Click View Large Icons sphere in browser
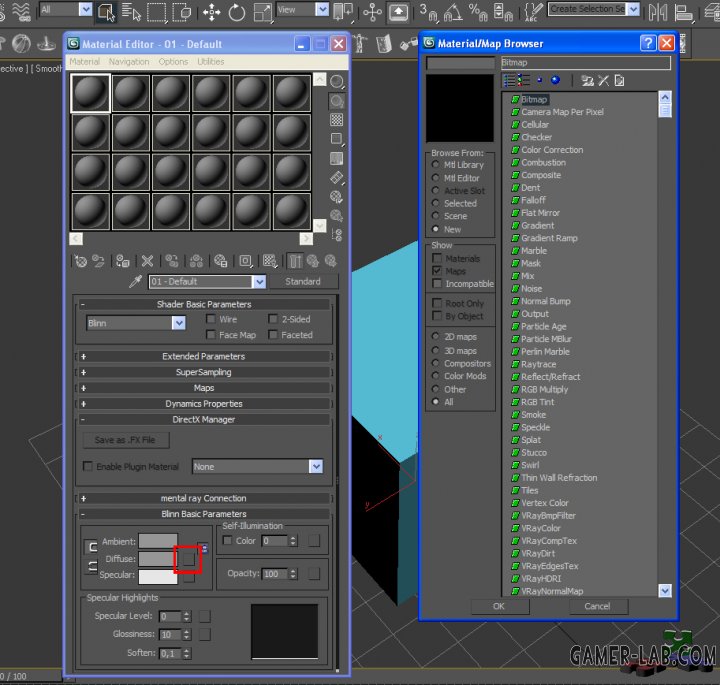The width and height of the screenshot is (720, 685). click(x=555, y=80)
